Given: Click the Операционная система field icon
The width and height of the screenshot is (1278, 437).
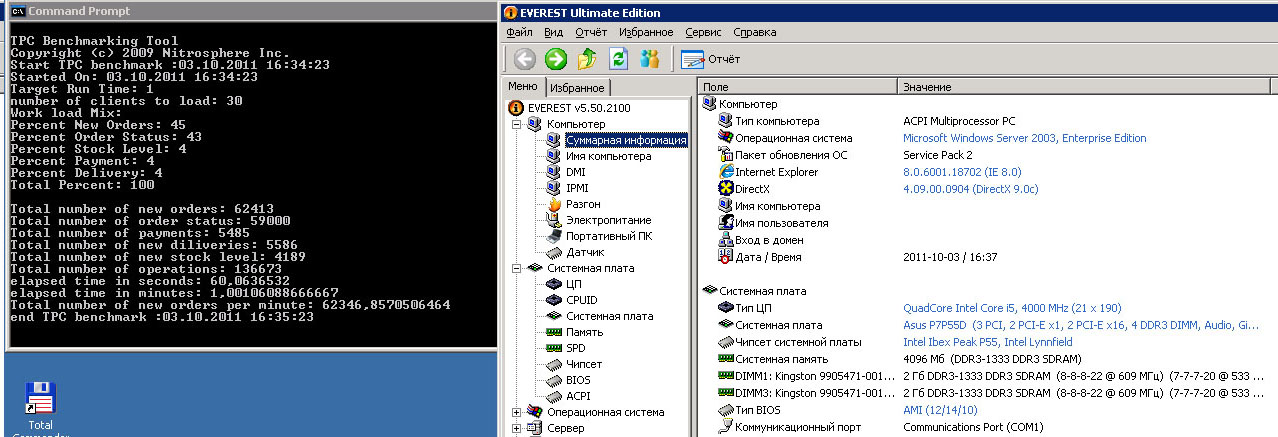Looking at the screenshot, I should click(x=726, y=138).
